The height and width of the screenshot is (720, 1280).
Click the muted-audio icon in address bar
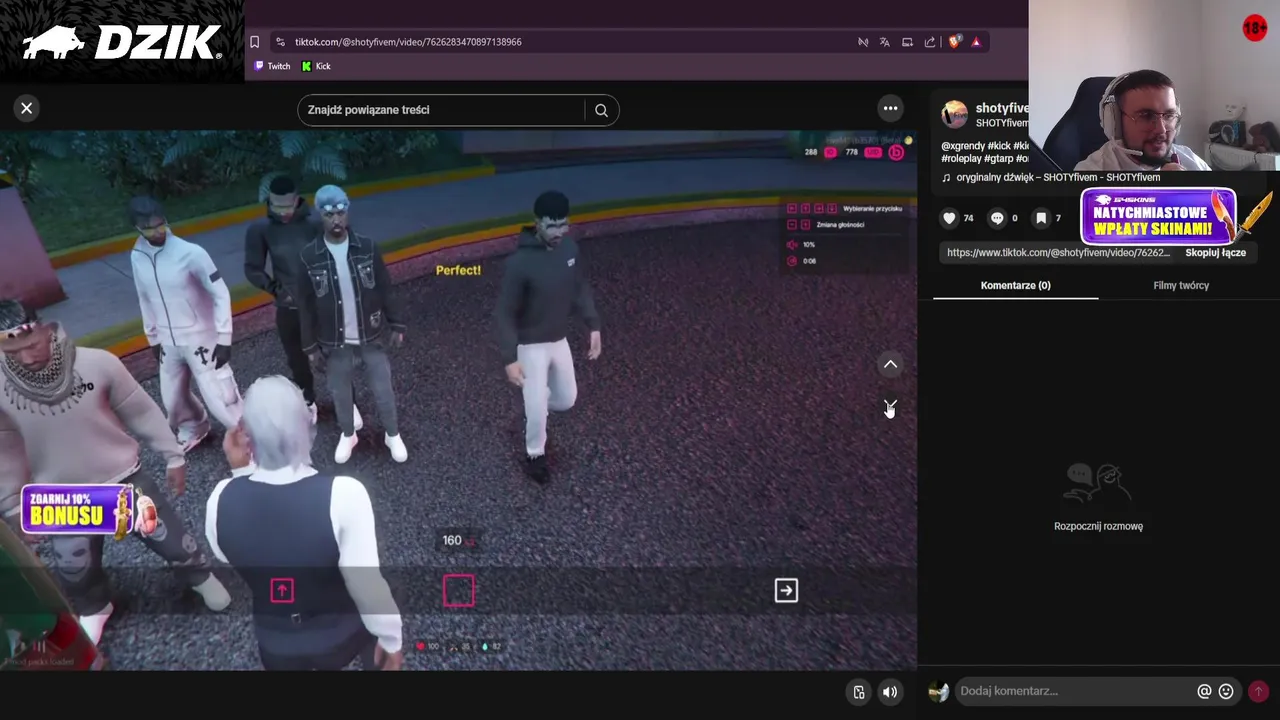(x=863, y=42)
